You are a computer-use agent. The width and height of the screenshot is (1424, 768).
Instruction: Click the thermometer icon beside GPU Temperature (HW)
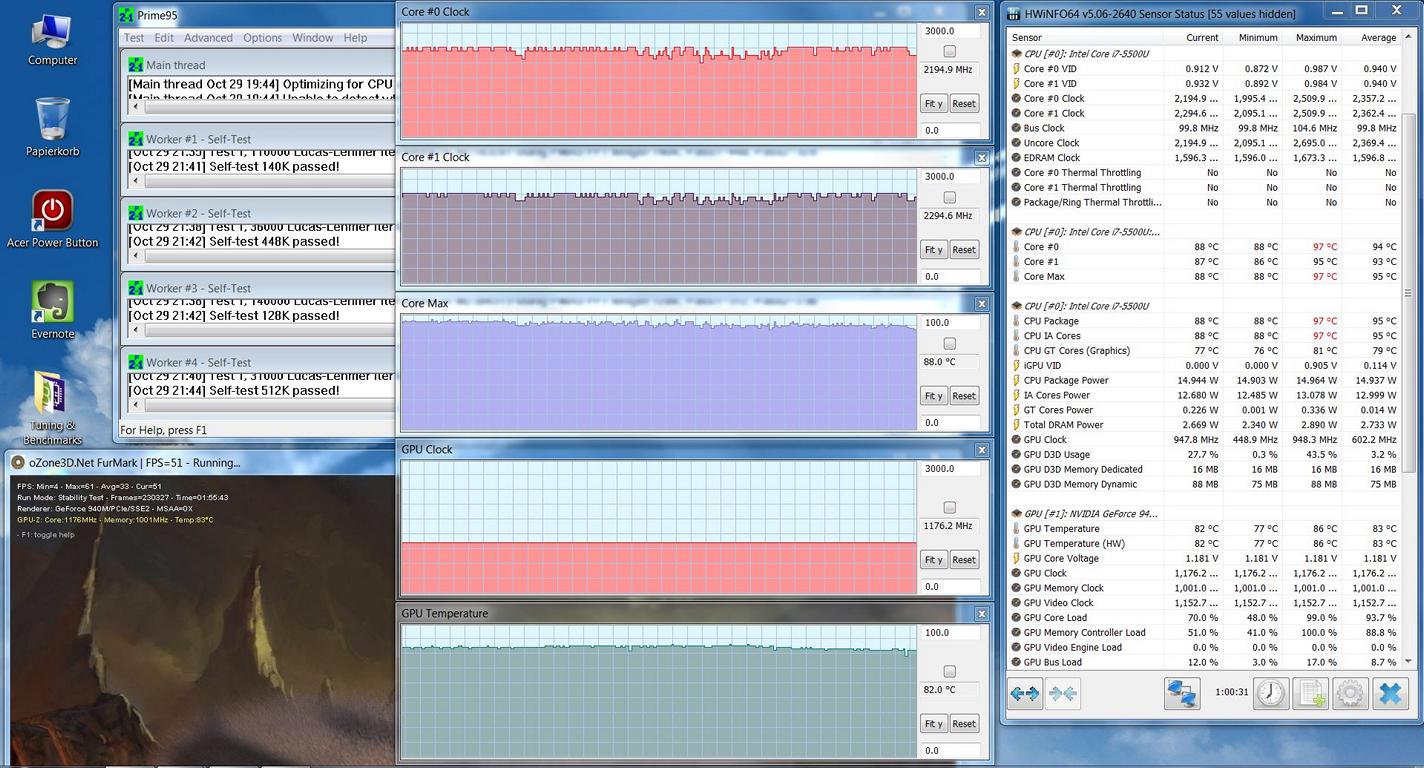(1016, 544)
